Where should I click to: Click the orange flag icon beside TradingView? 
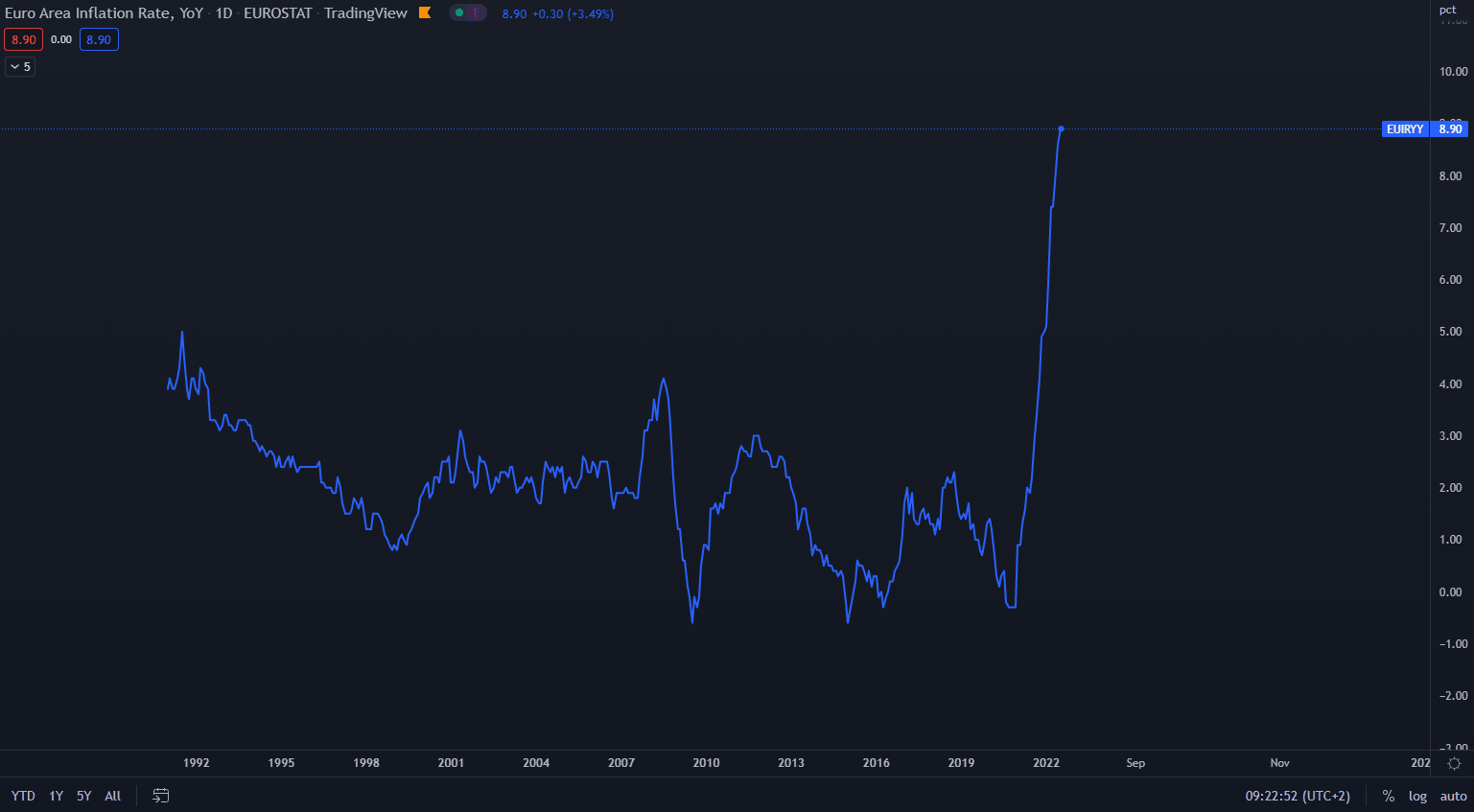tap(425, 12)
